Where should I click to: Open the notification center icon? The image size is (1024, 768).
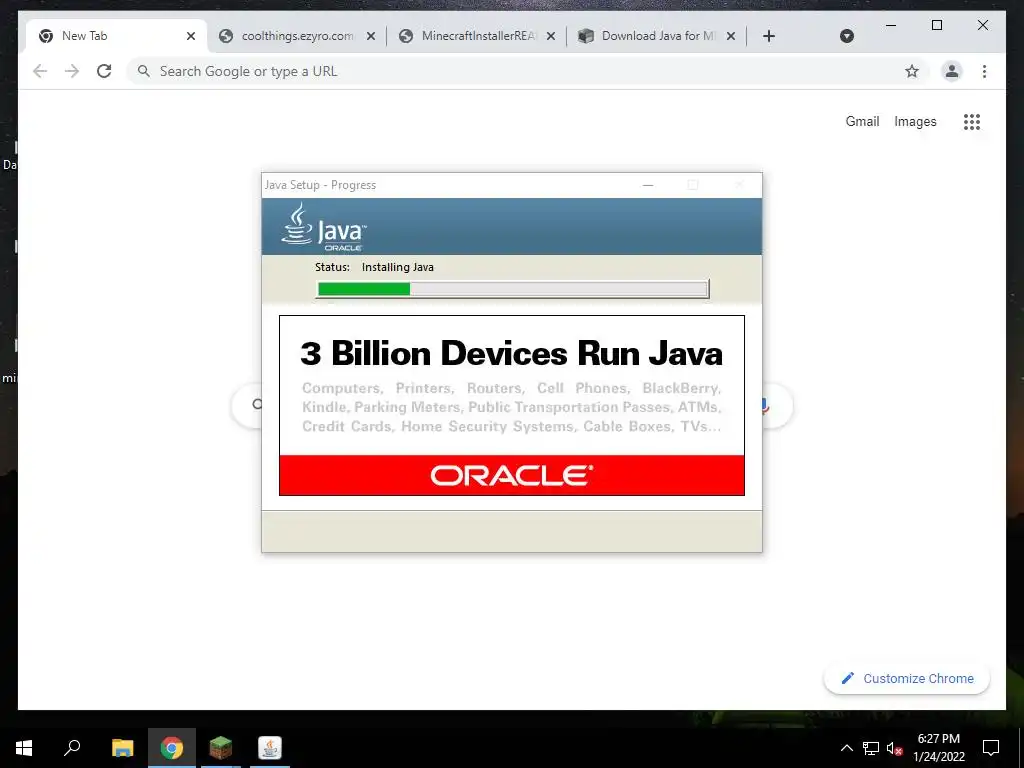(991, 748)
